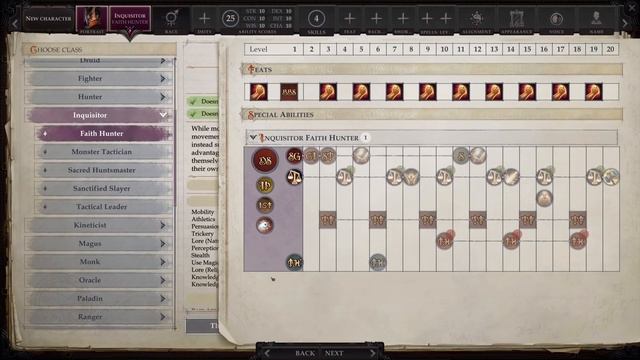640x360 pixels.
Task: Click the scales Judgment icon at level 10
Action: pos(444,177)
